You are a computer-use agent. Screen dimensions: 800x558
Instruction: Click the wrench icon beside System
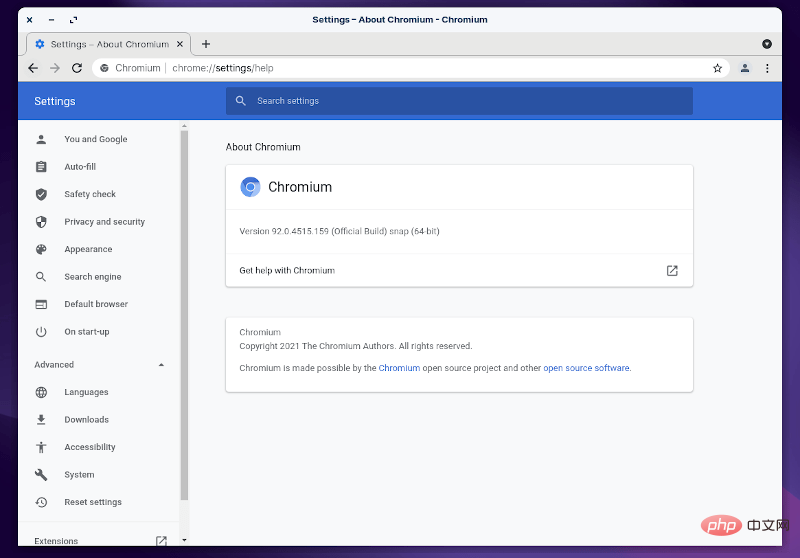41,475
